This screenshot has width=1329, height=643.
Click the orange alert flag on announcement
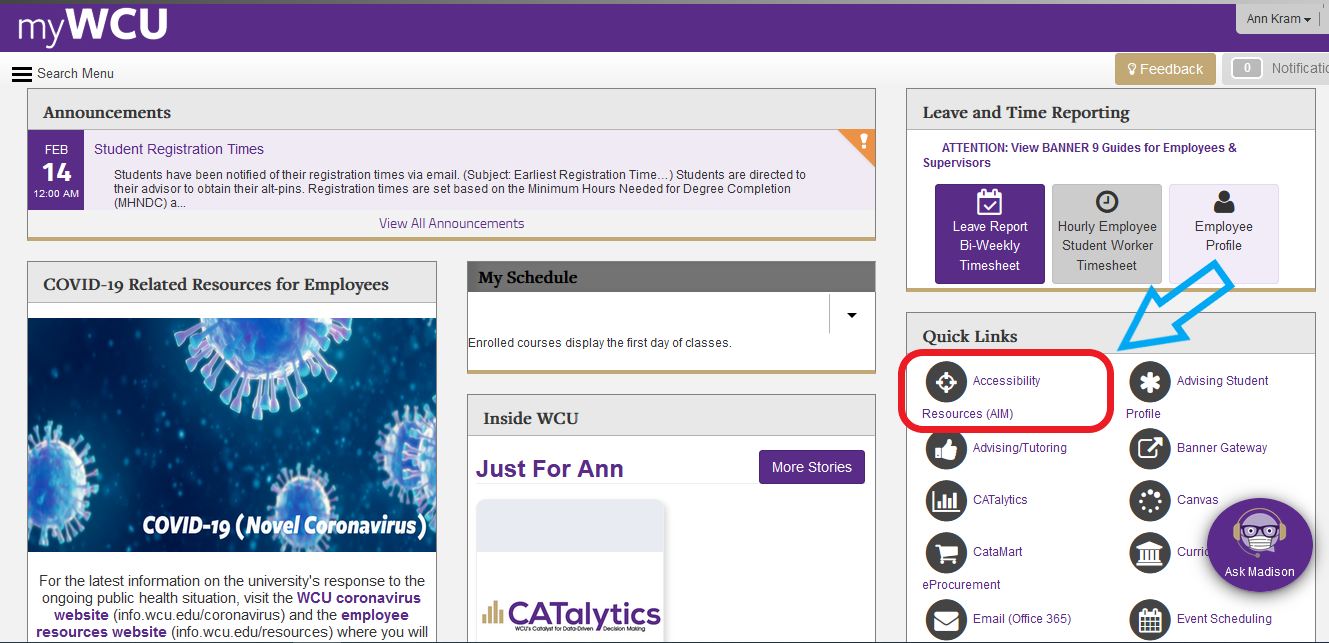point(862,143)
